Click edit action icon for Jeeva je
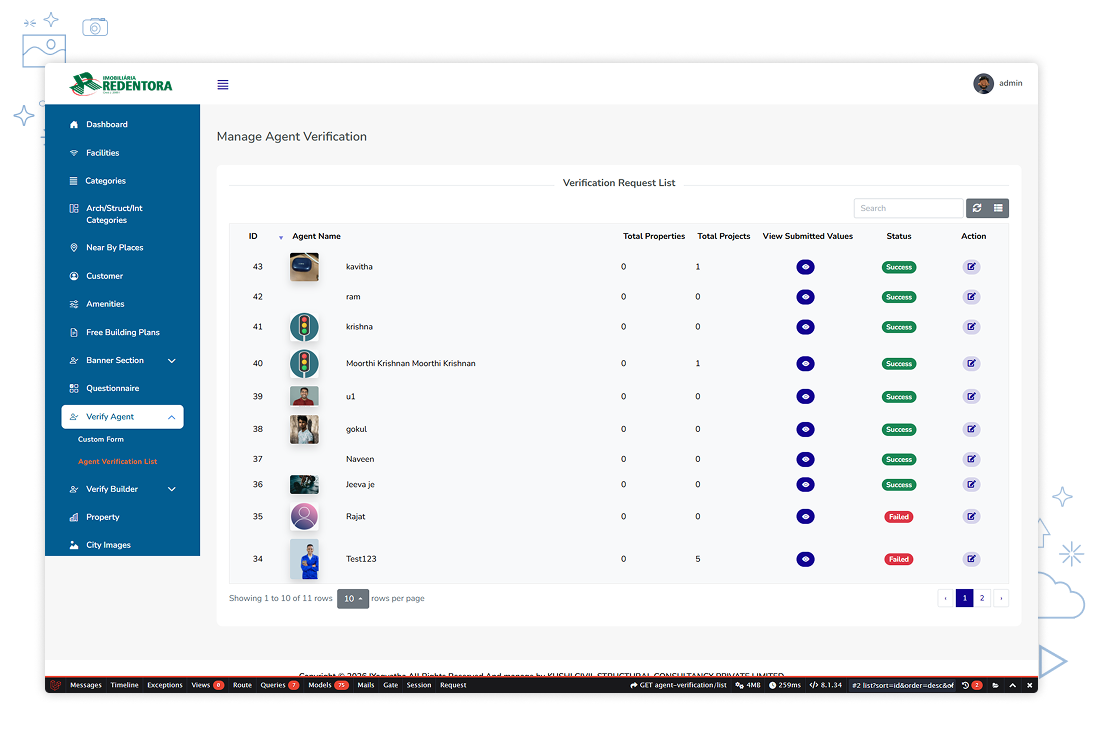 971,485
